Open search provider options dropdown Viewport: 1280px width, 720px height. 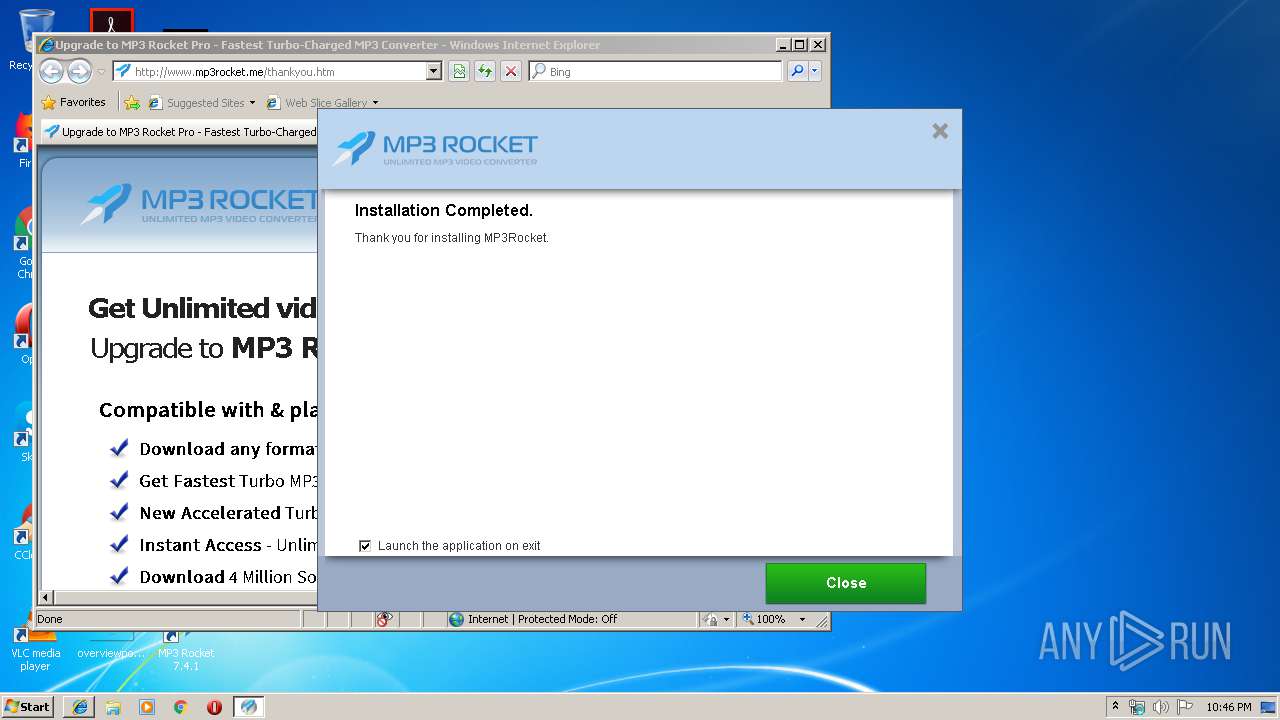point(815,71)
